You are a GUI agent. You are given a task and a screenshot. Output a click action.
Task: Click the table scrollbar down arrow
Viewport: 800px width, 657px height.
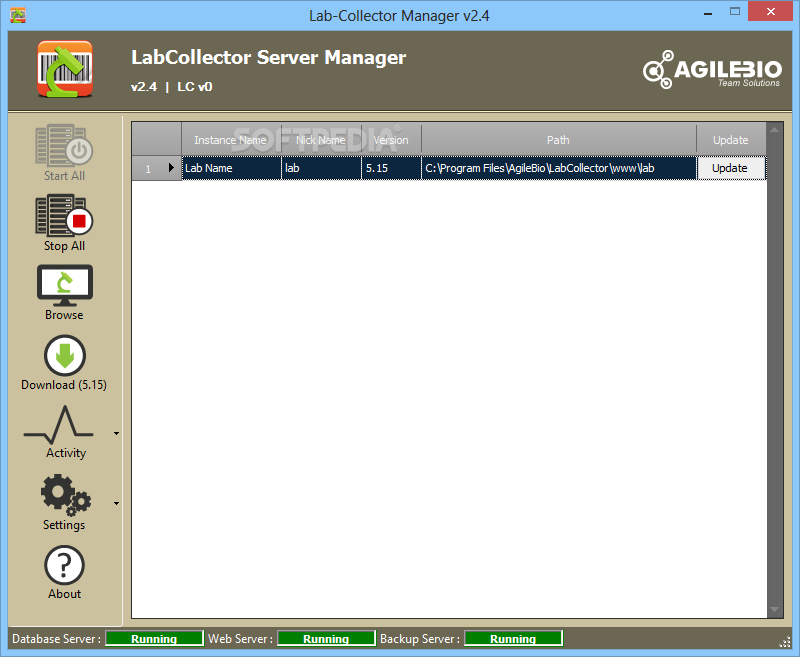(x=774, y=610)
